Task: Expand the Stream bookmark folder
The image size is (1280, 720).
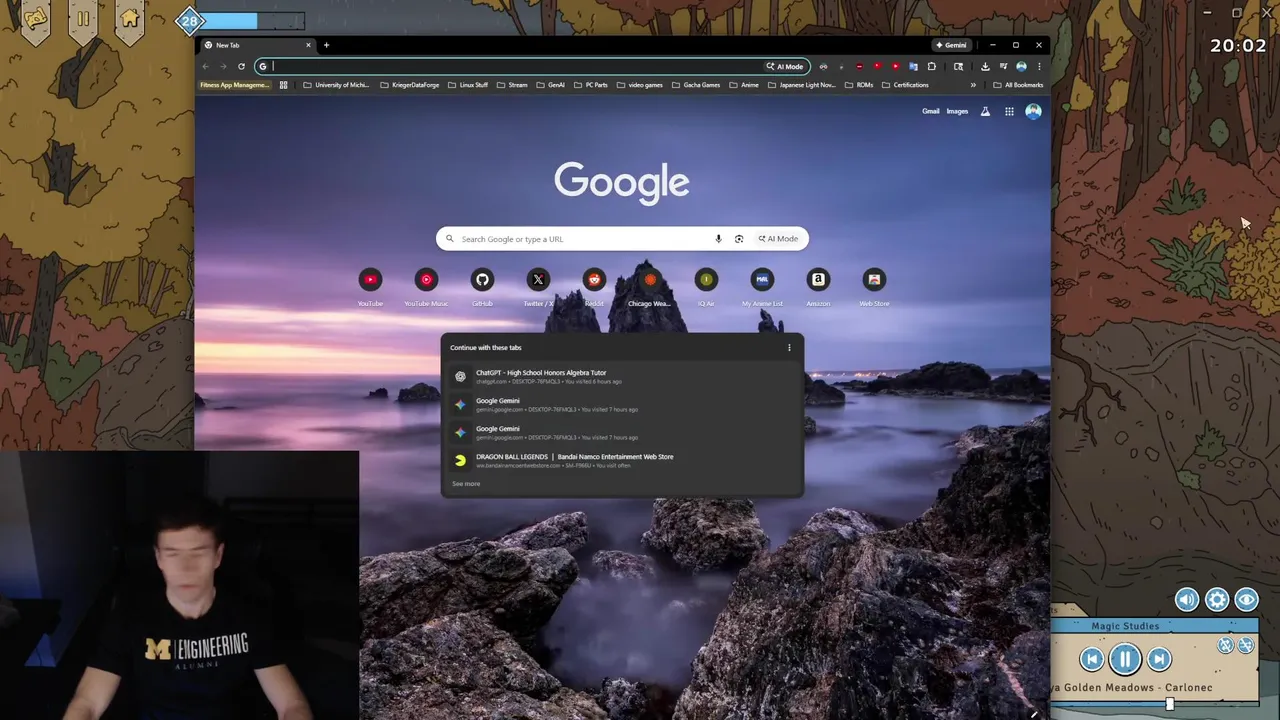Action: point(512,85)
